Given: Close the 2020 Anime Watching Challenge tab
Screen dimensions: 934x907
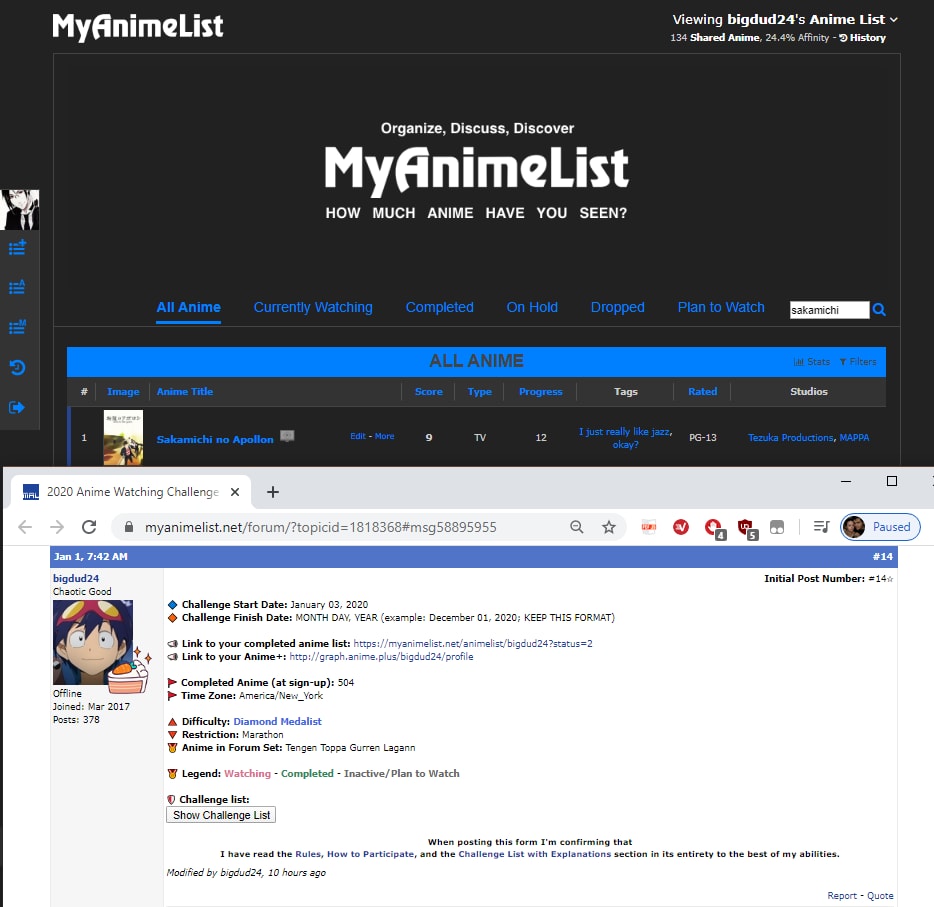Looking at the screenshot, I should click(x=235, y=492).
